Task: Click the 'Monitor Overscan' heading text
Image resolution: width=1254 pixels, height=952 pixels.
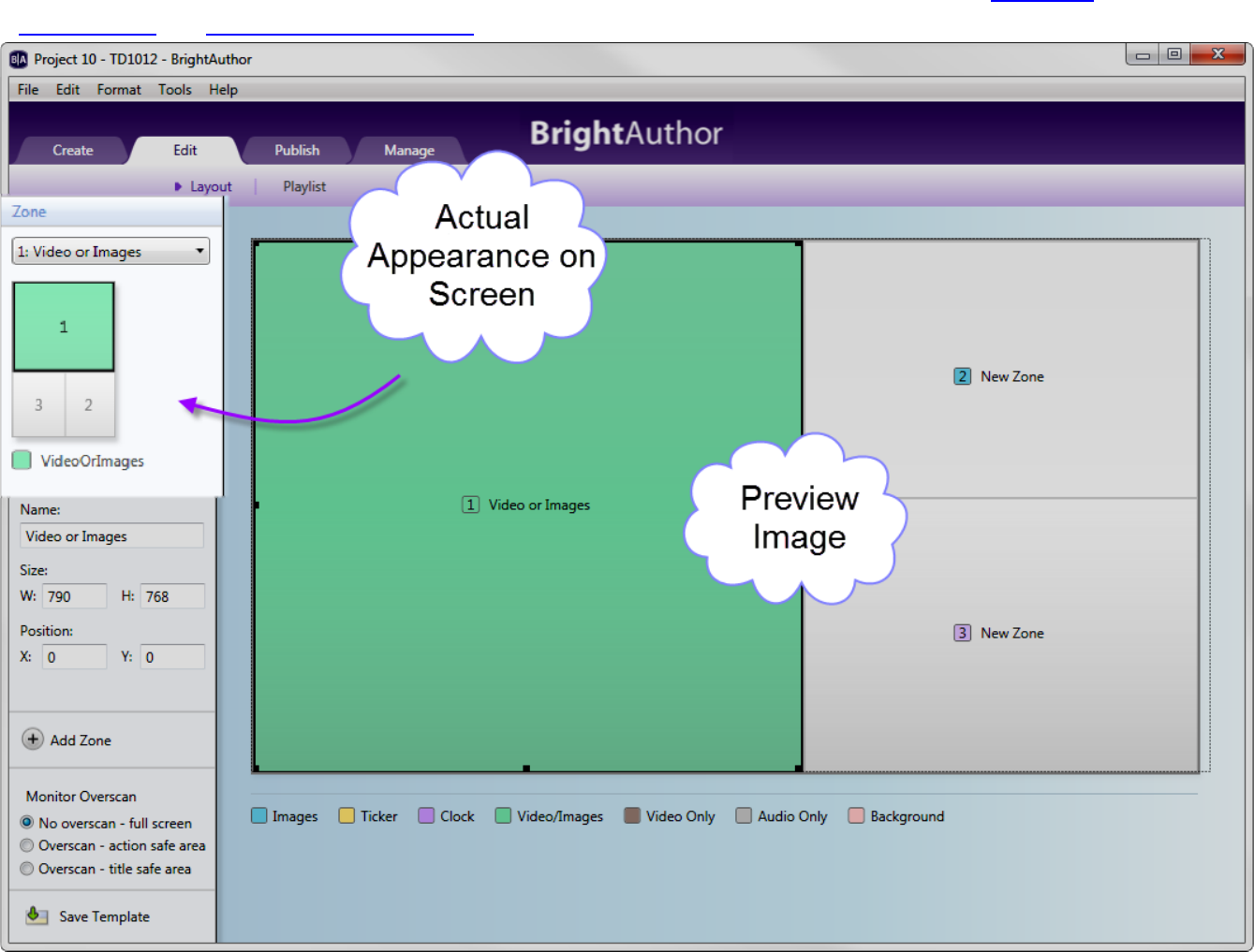Action: point(81,797)
